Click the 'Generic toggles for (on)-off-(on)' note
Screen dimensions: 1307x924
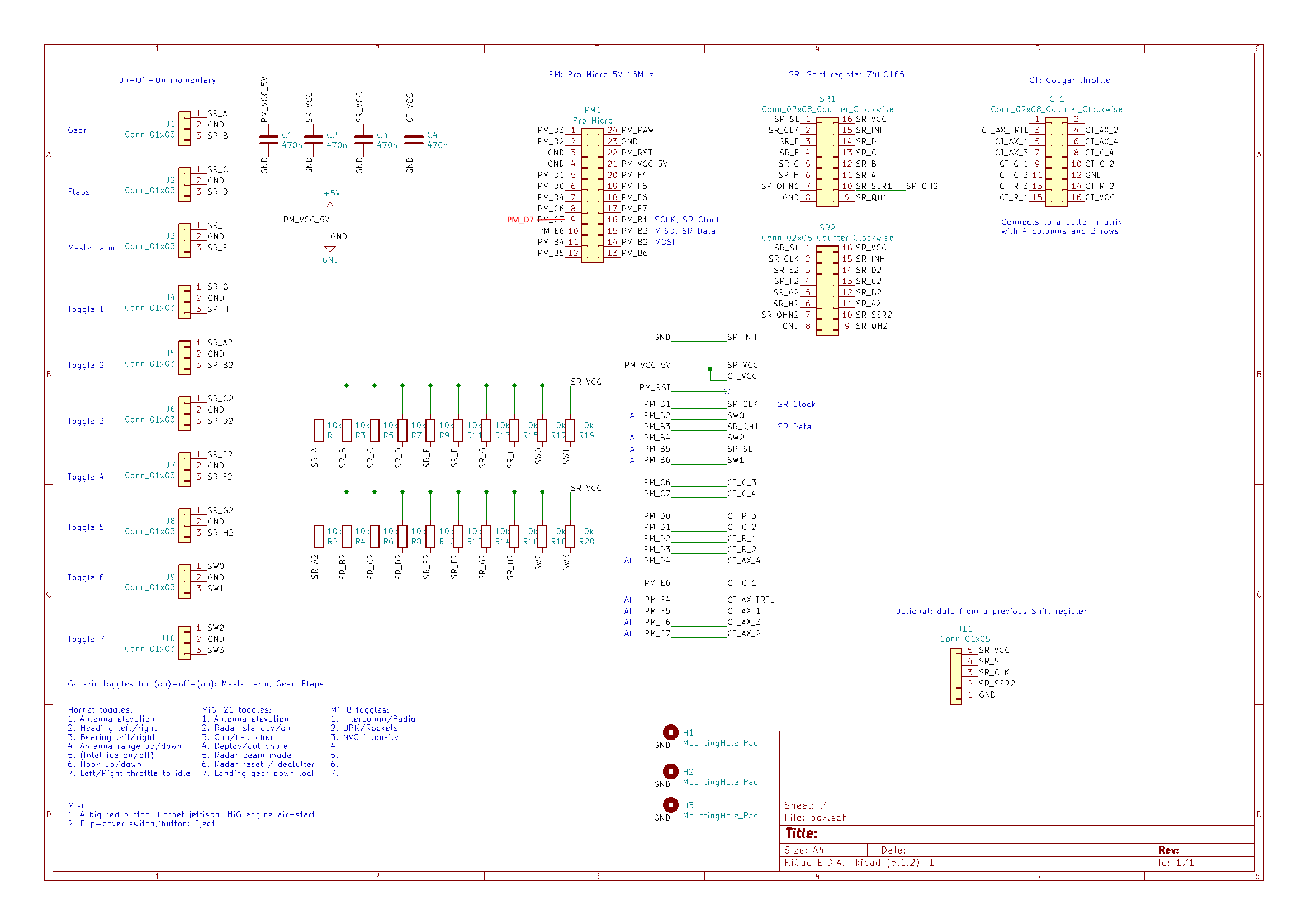[195, 684]
